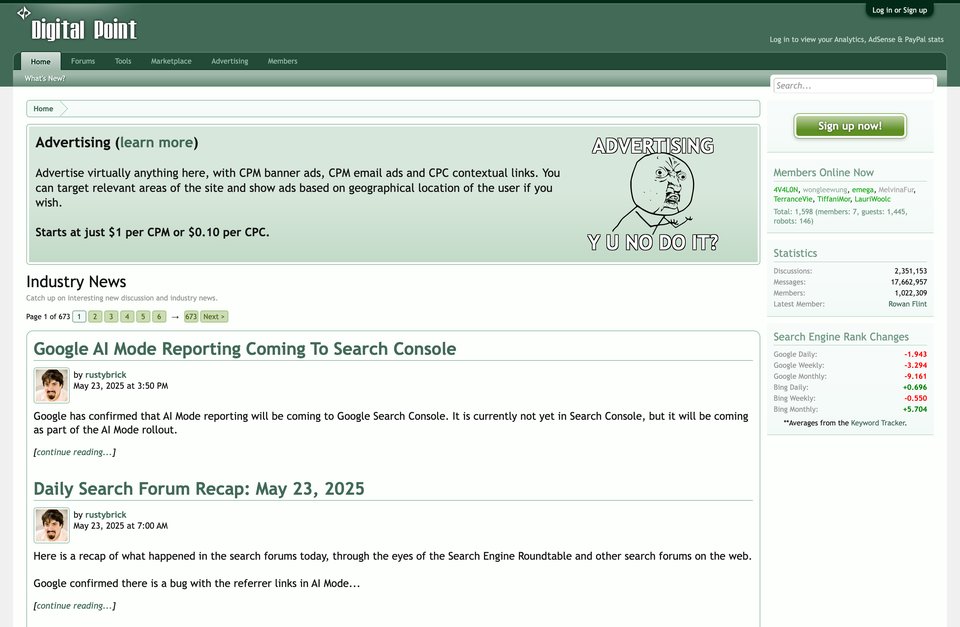This screenshot has width=960, height=627.
Task: Go to page 6 of pagination
Action: (159, 317)
